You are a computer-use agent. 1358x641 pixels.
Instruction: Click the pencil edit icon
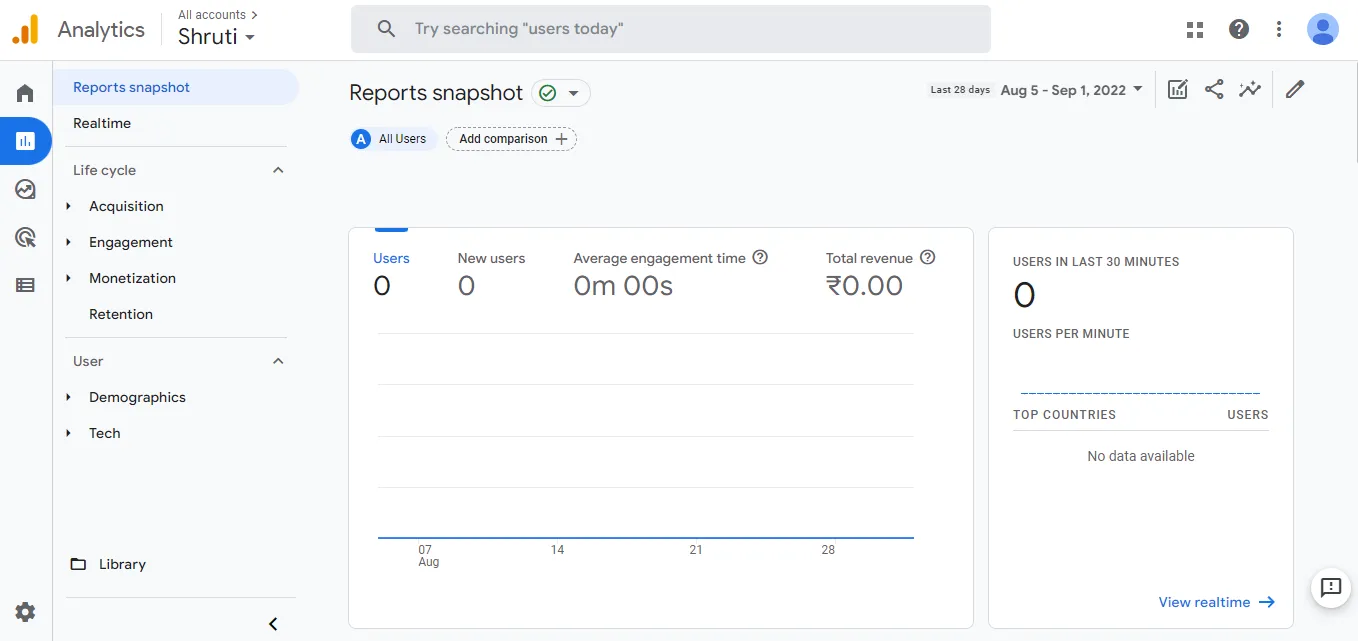tap(1295, 89)
